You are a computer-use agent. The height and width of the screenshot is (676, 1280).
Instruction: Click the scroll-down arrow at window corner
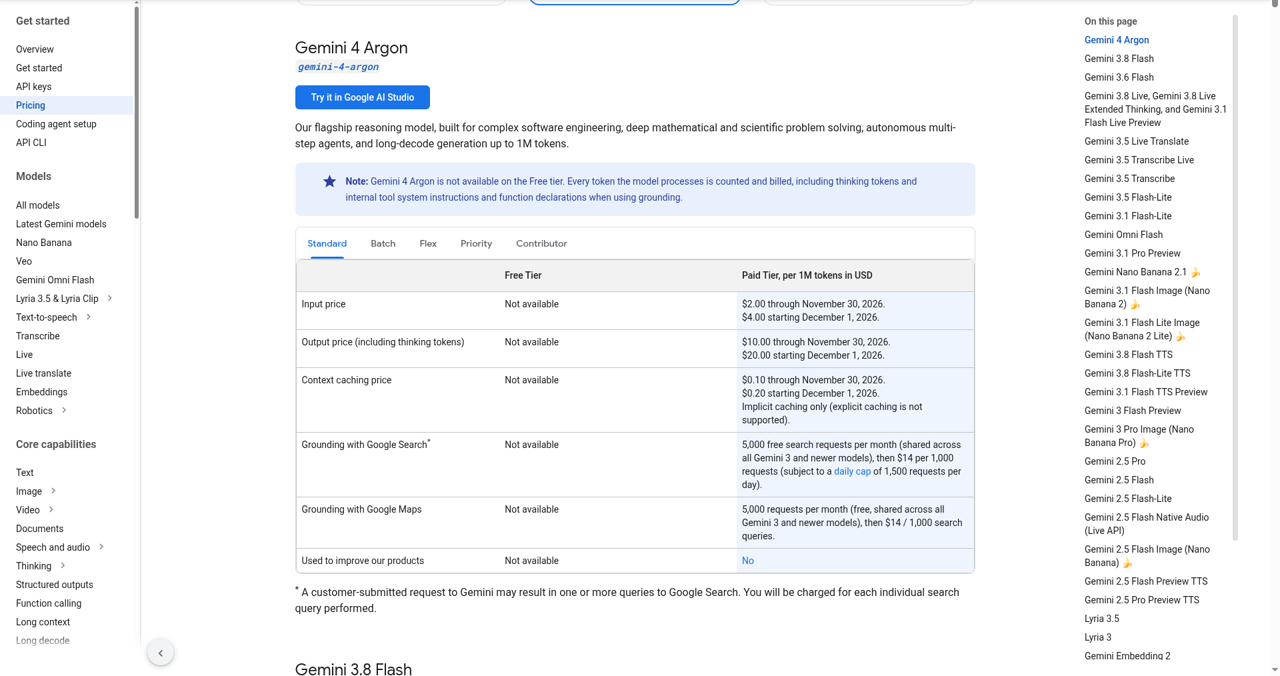pos(1274,669)
